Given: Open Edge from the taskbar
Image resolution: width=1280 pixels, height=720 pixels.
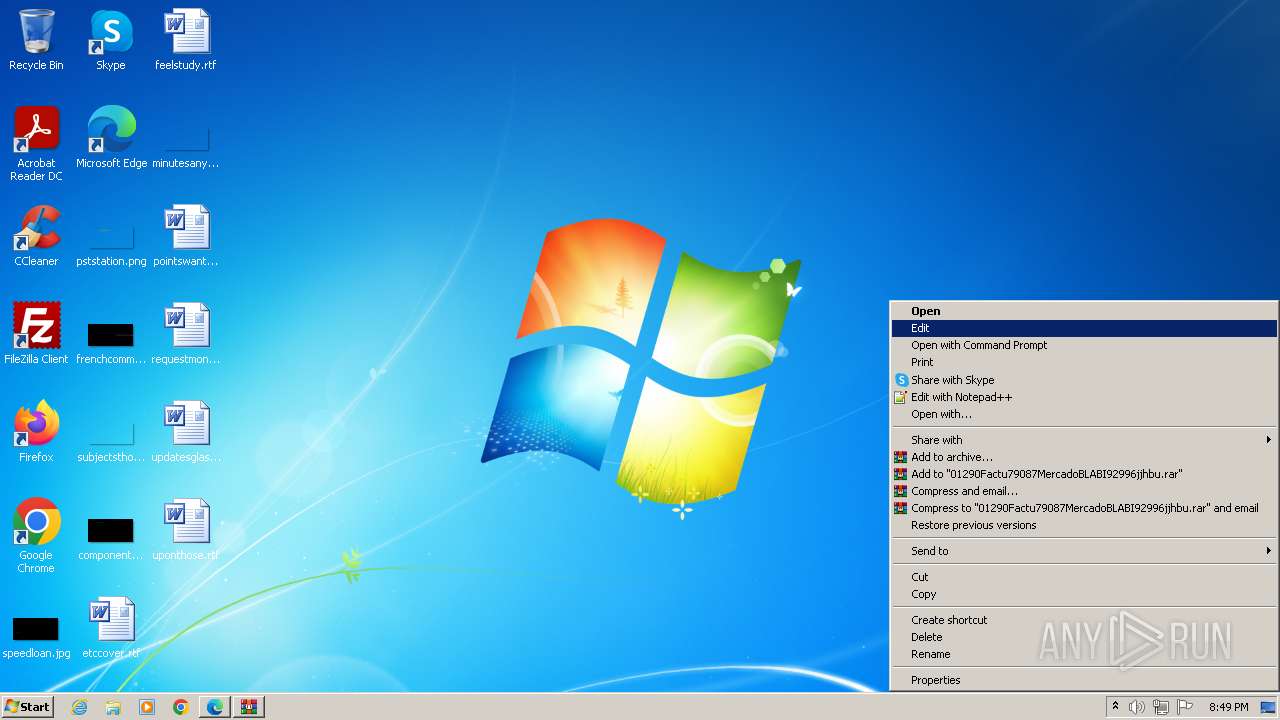Looking at the screenshot, I should click(215, 707).
